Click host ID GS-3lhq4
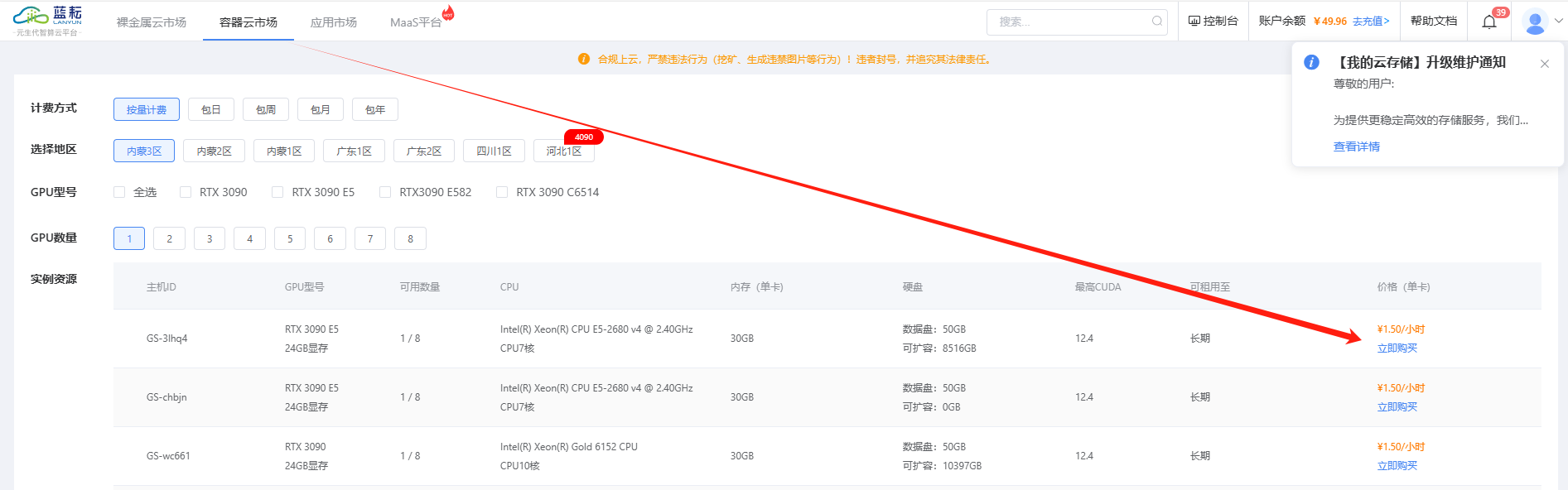Viewport: 1568px width, 490px height. coord(167,339)
